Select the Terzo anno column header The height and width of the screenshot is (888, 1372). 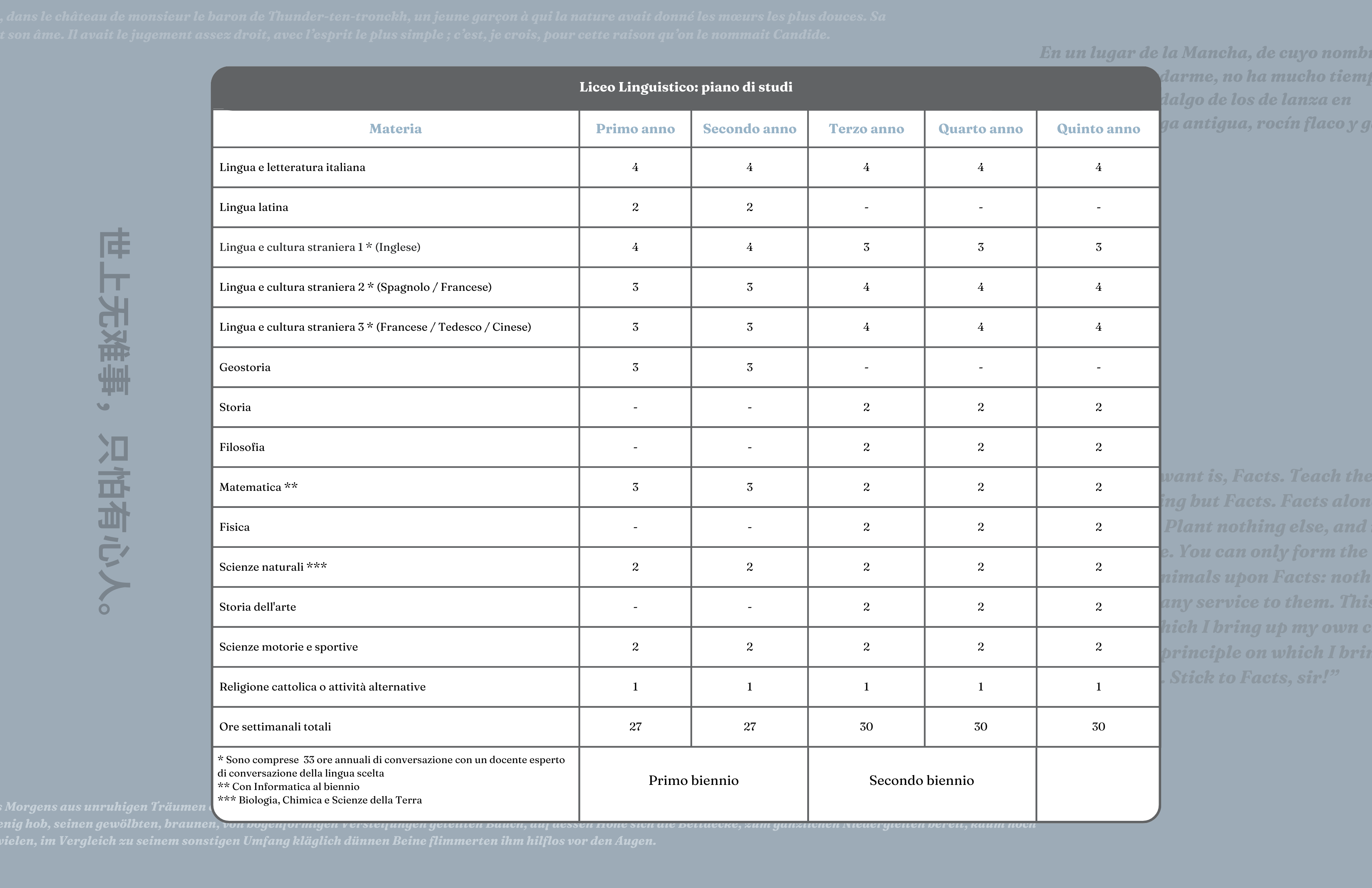[x=866, y=129]
